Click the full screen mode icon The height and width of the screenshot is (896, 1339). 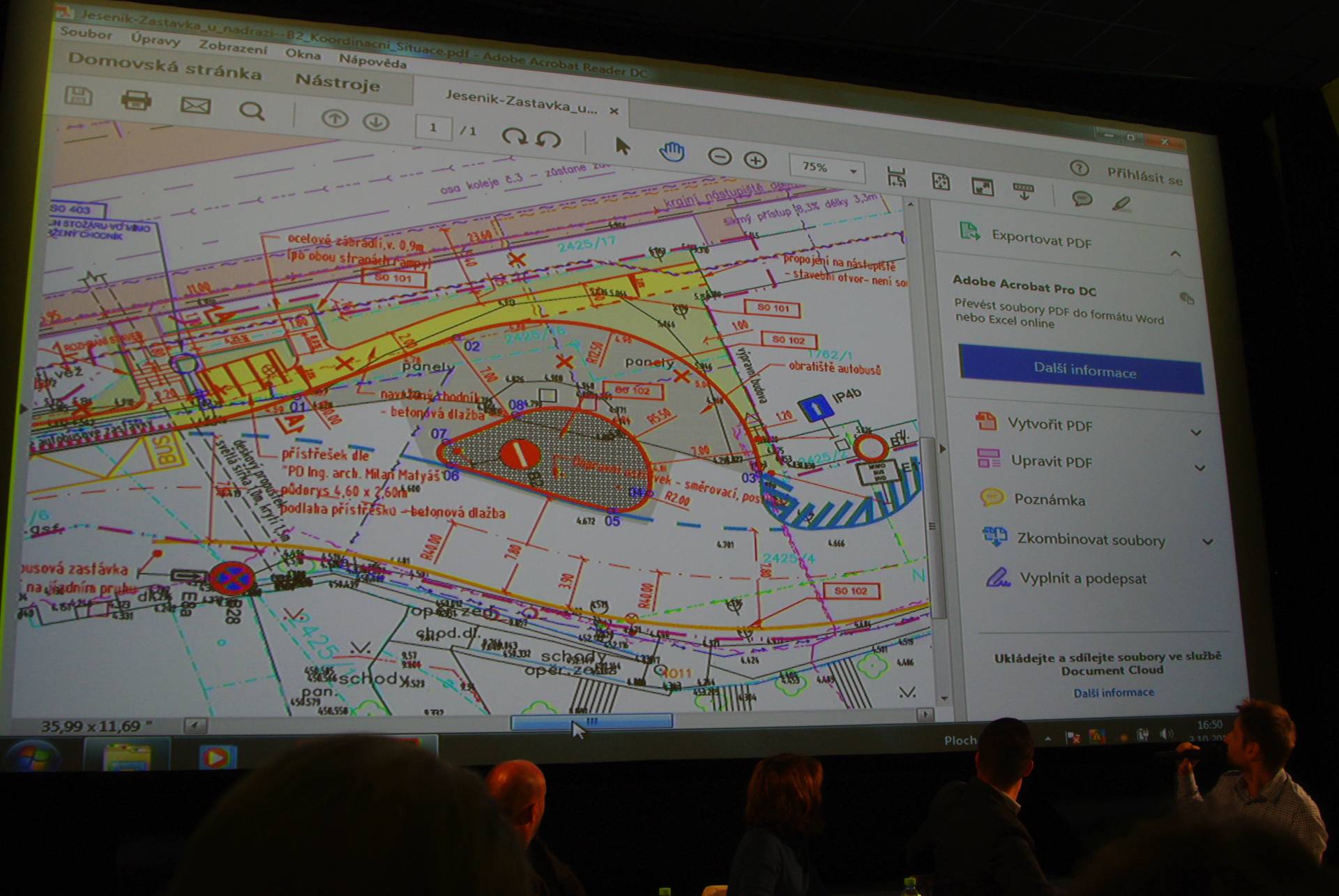click(x=982, y=186)
